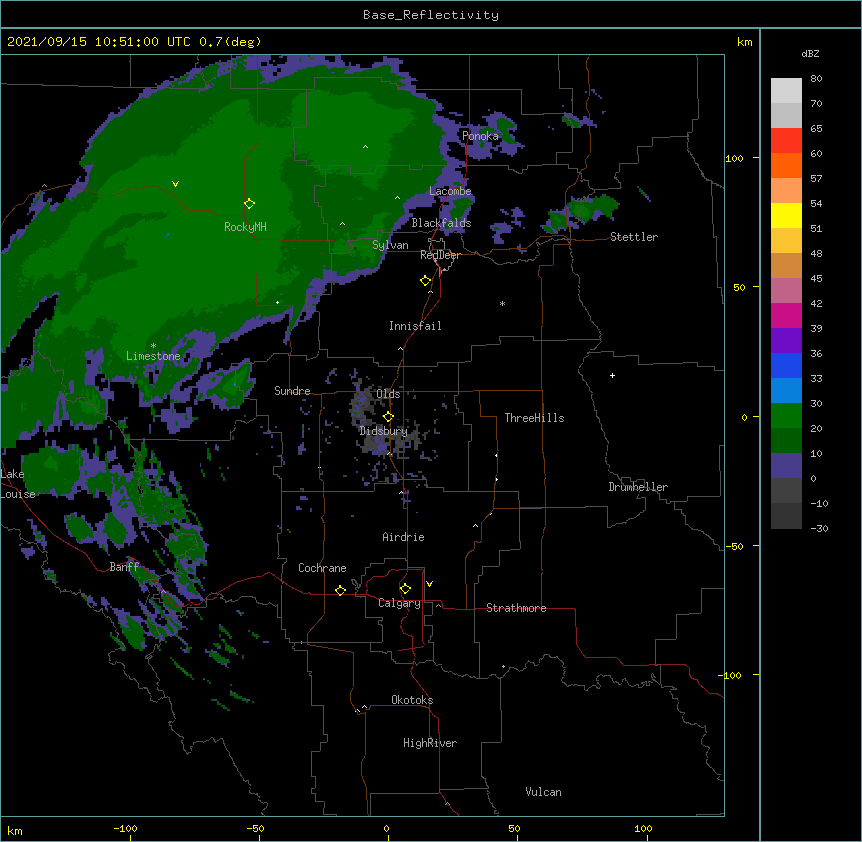Click the 80 value on dBZ legend
Viewport: 862px width, 842px height.
(x=816, y=79)
